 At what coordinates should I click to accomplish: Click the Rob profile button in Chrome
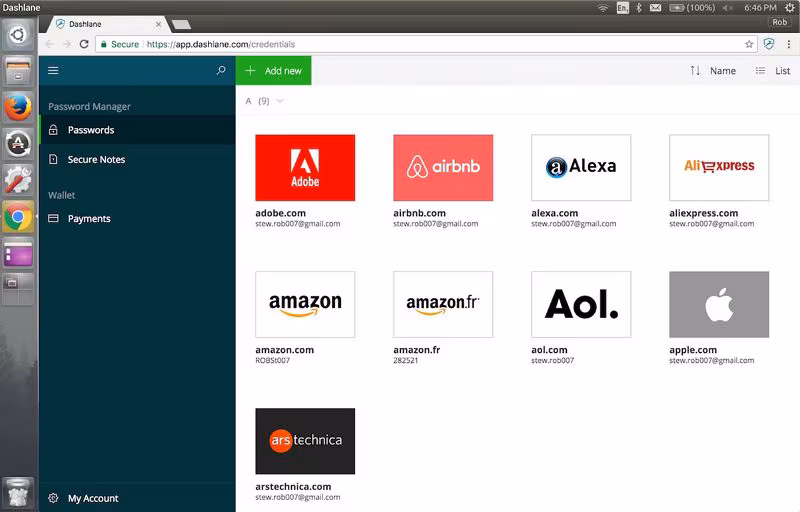(x=779, y=22)
